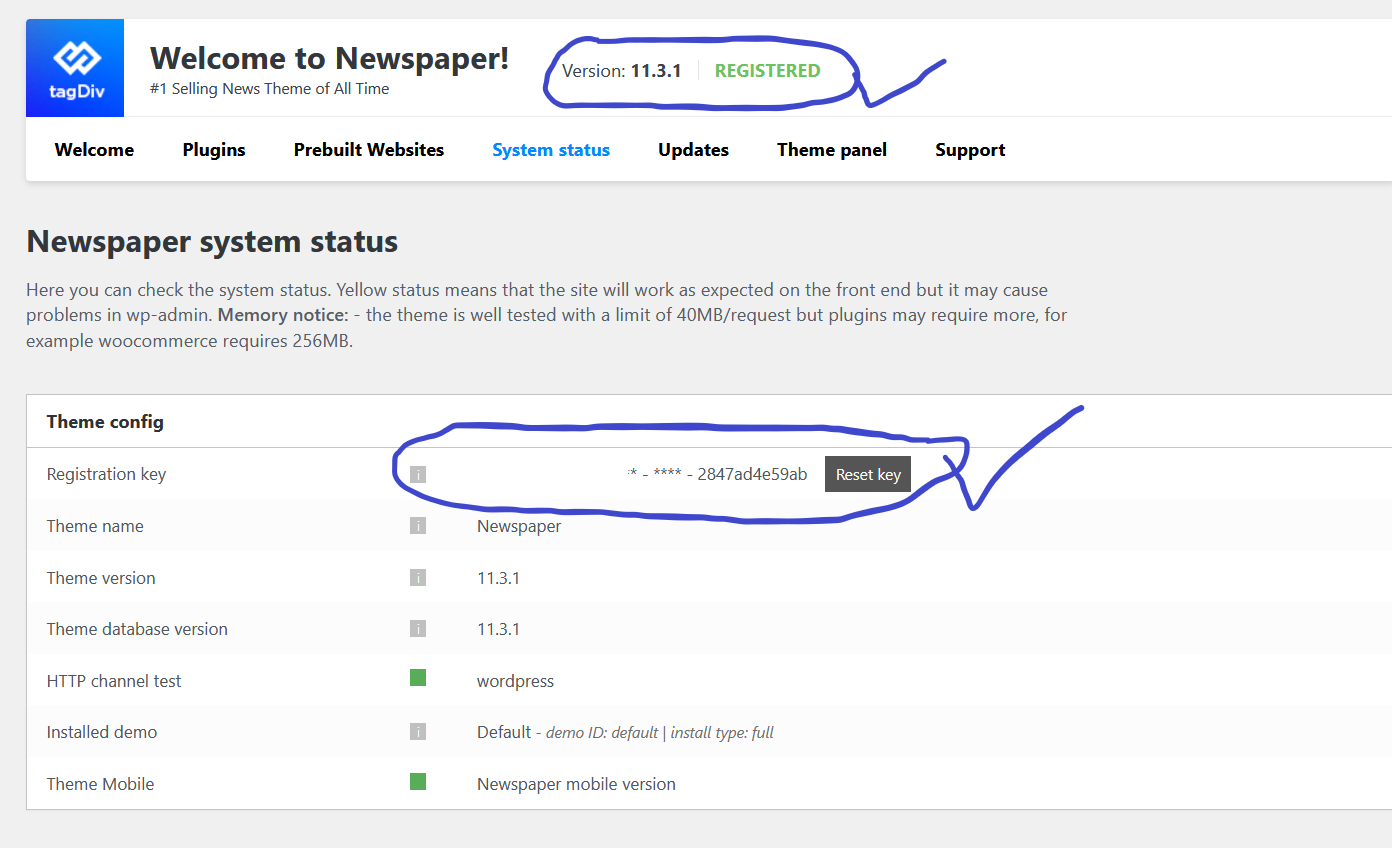
Task: Click the Theme name value Newspaper
Action: (519, 526)
